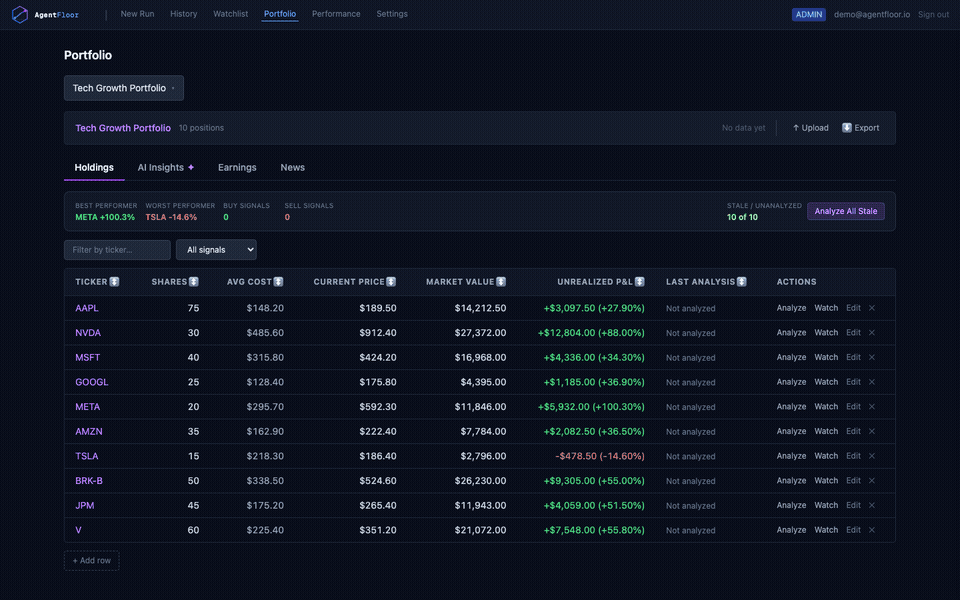Image resolution: width=960 pixels, height=600 pixels.
Task: Delete the MSFT row X icon
Action: [872, 357]
